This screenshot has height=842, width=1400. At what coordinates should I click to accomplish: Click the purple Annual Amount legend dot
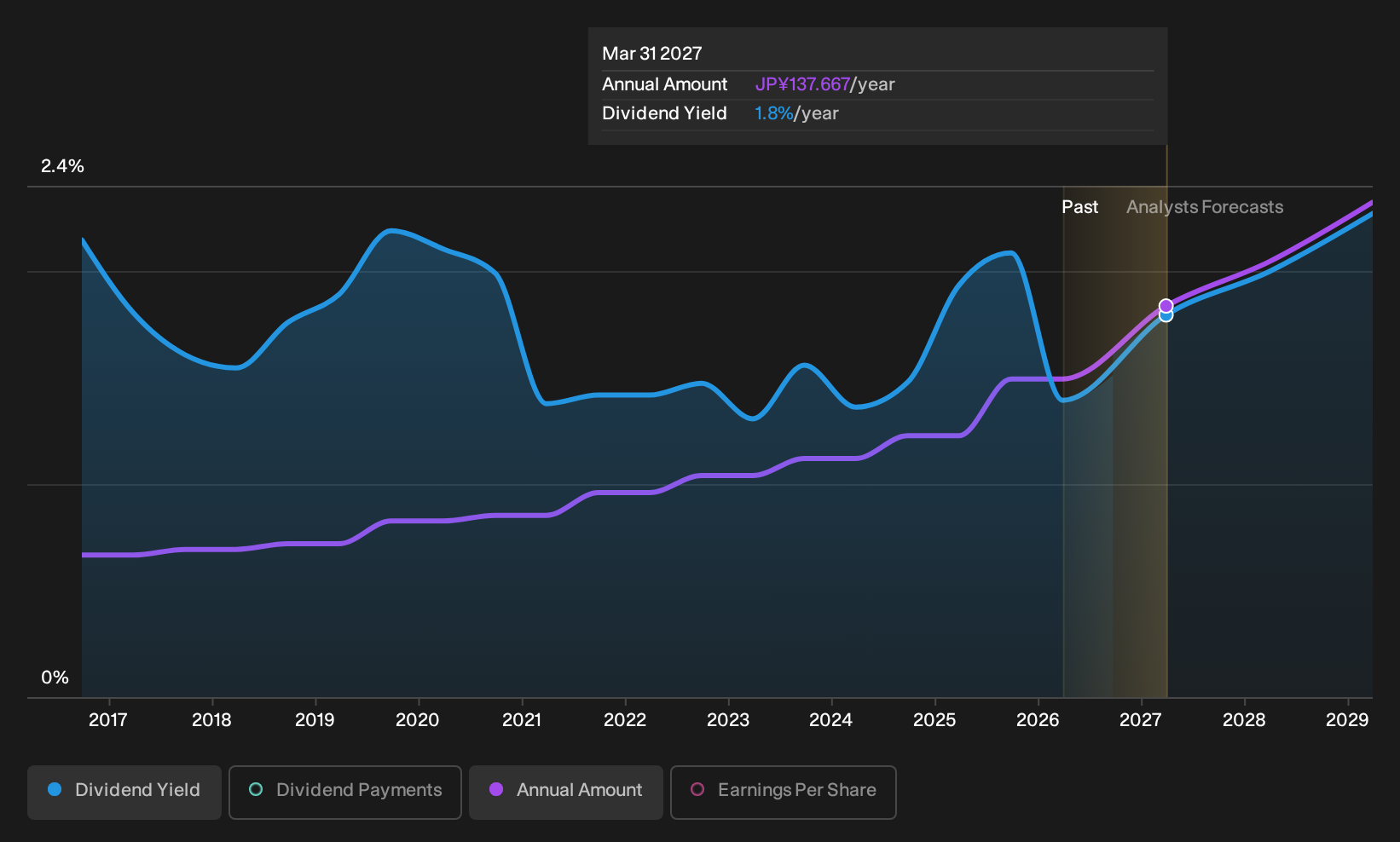pyautogui.click(x=496, y=789)
